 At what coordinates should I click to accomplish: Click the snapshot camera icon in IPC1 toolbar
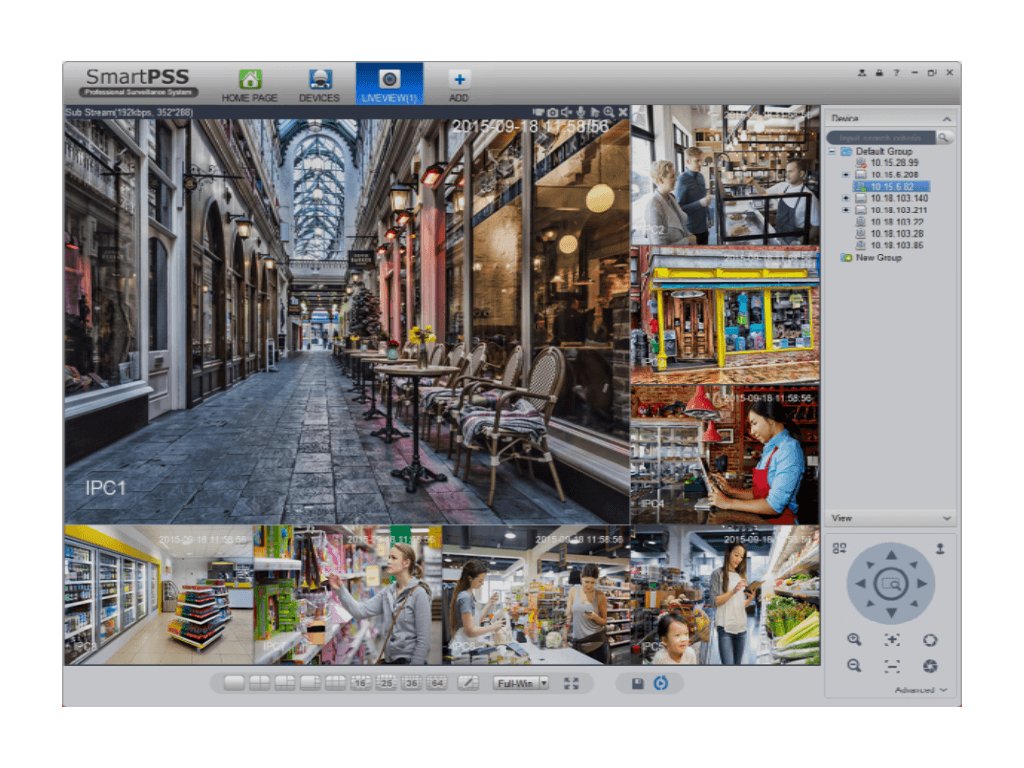pyautogui.click(x=552, y=112)
